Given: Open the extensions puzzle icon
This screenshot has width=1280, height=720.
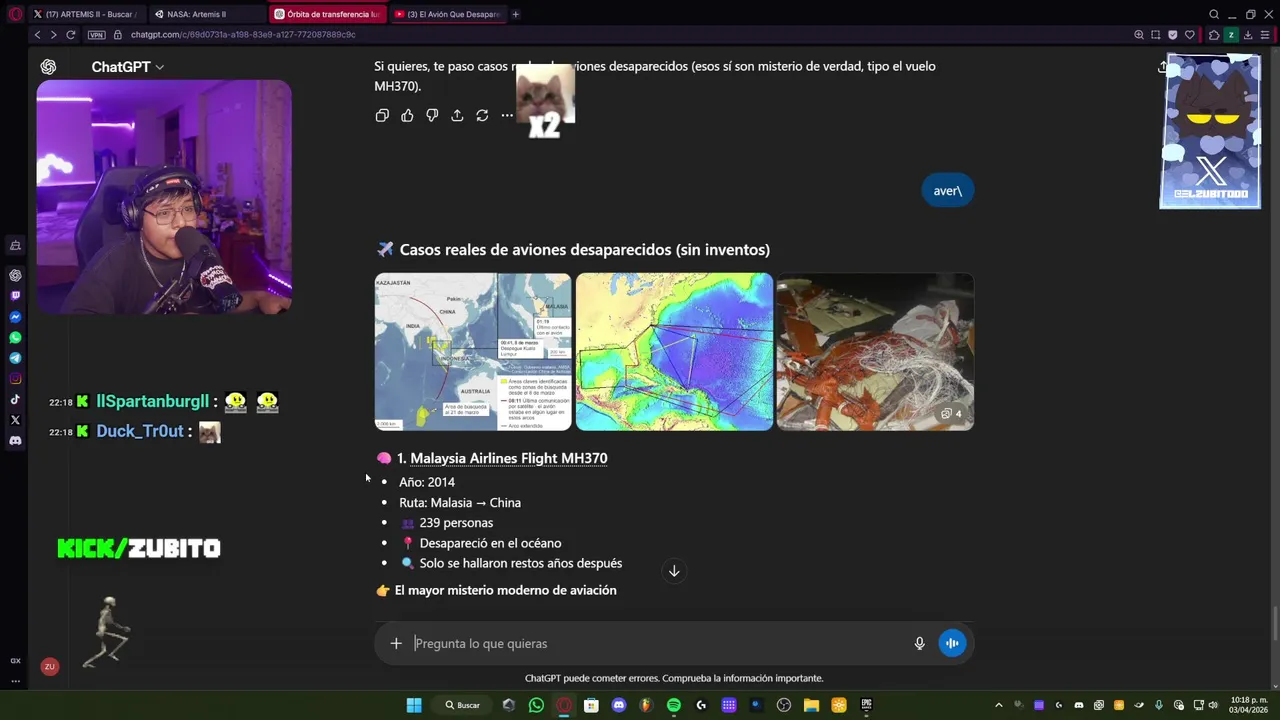Looking at the screenshot, I should pos(1214,34).
